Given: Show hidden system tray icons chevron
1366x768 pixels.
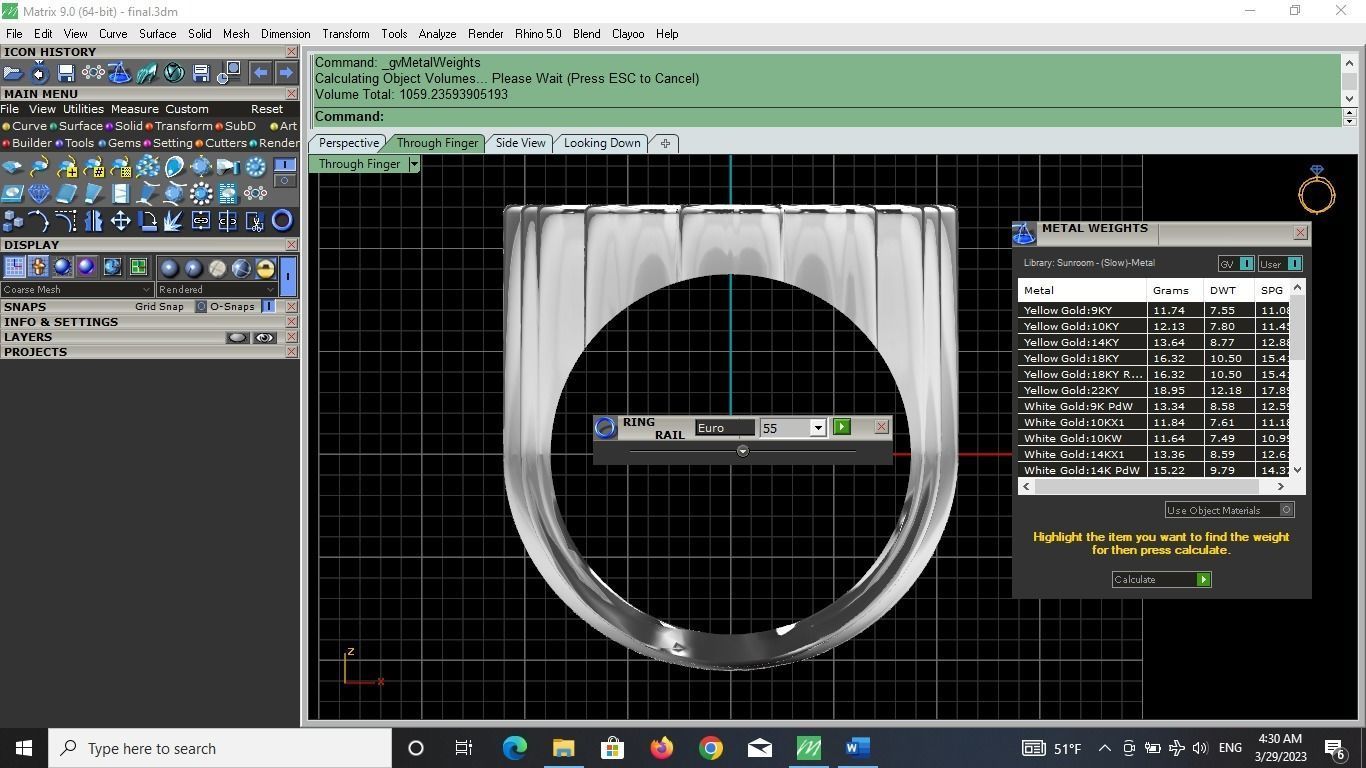Looking at the screenshot, I should [1104, 748].
